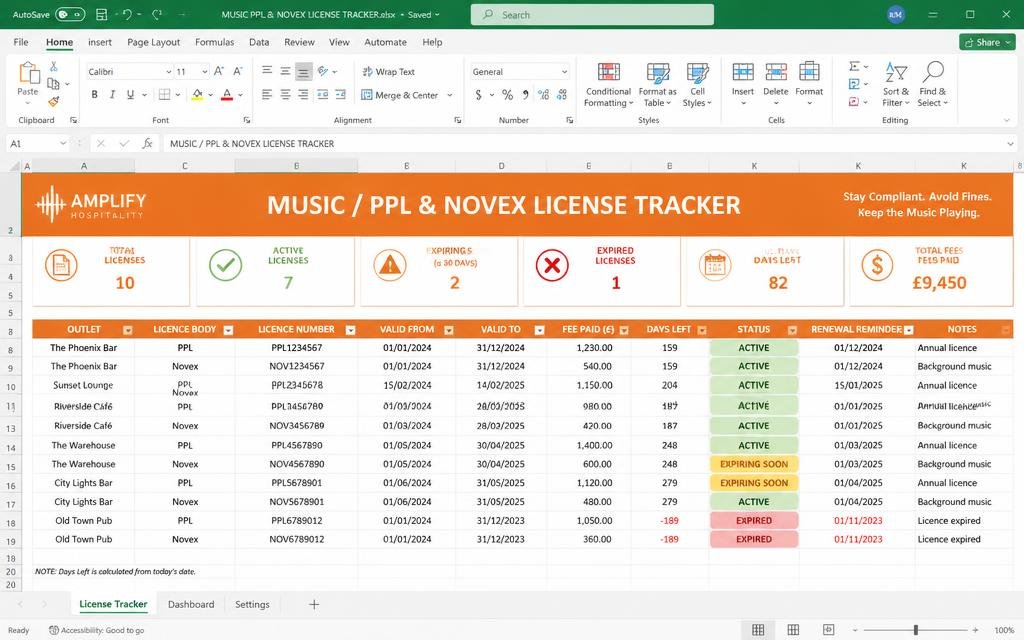The image size is (1024, 640).
Task: Click the Share button
Action: click(987, 42)
